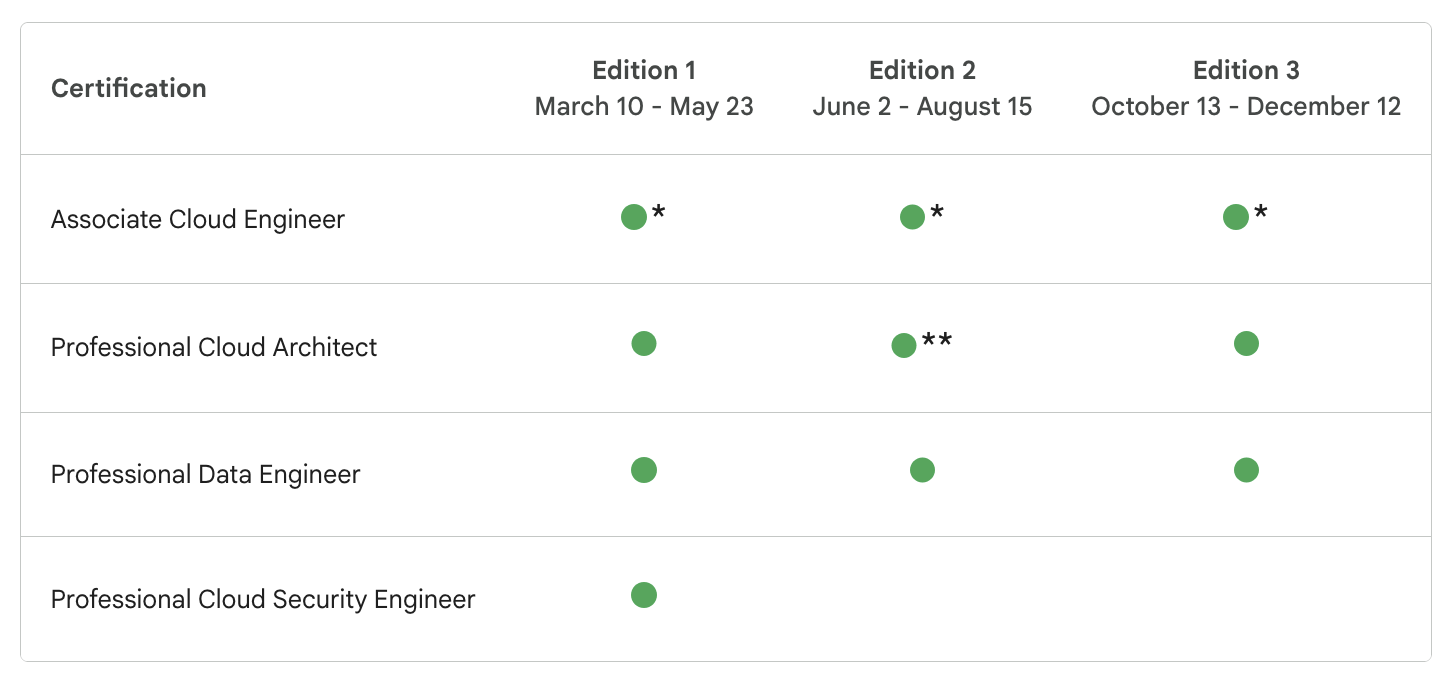Select Professional Cloud Architect Edition 3 dot
Screen dimensions: 1454x686
[1246, 344]
